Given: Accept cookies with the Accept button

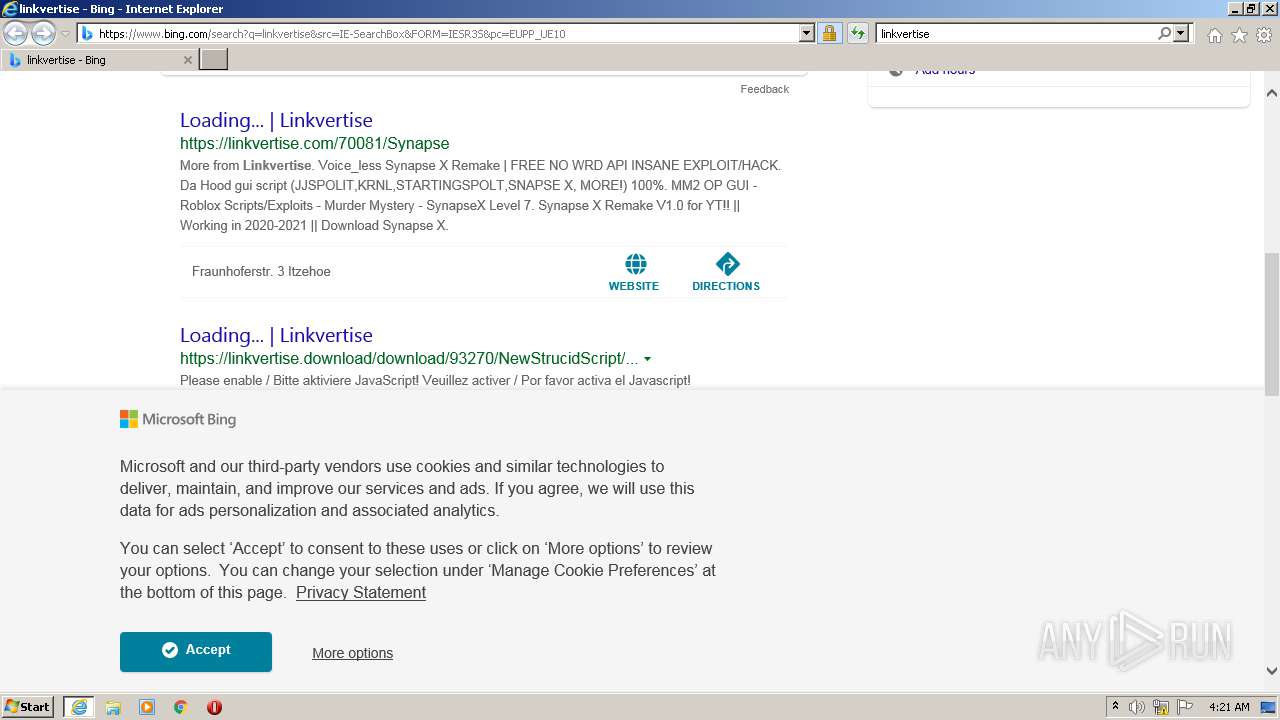Looking at the screenshot, I should pos(196,651).
